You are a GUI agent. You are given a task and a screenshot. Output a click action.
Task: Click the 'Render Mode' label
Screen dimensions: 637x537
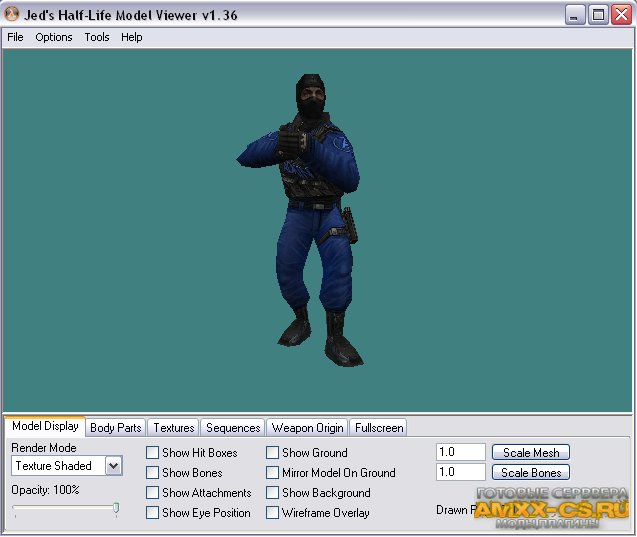(x=44, y=448)
